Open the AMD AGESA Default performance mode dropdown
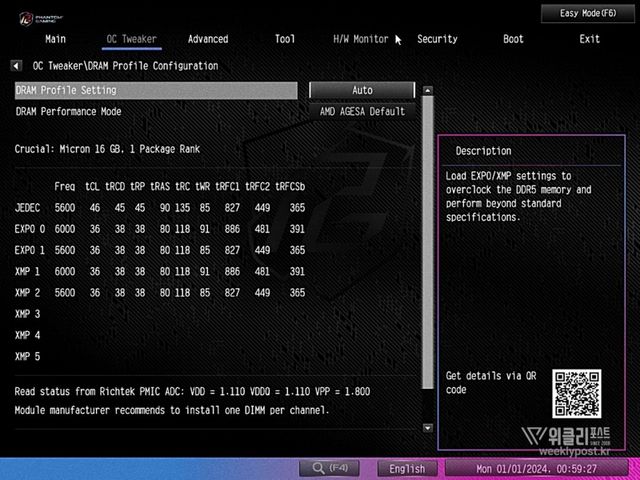 361,111
